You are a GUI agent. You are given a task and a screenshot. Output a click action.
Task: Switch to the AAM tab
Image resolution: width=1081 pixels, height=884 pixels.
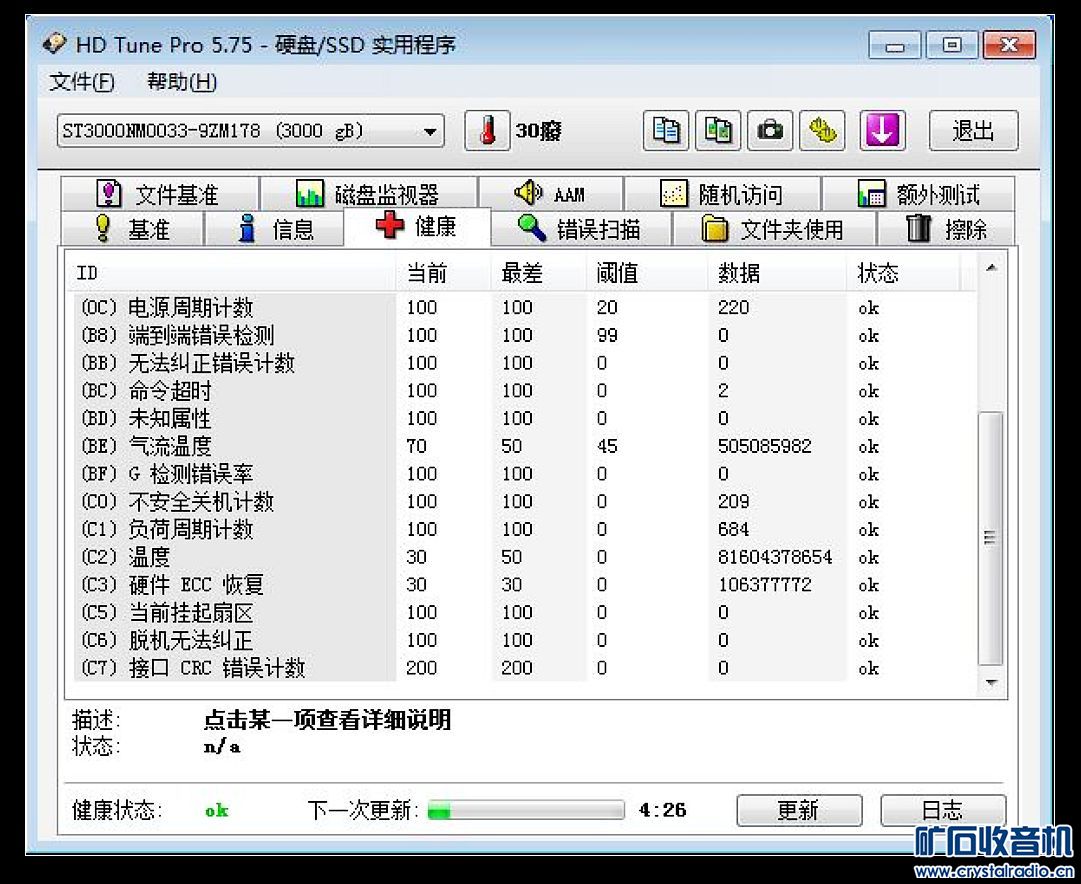pyautogui.click(x=550, y=194)
